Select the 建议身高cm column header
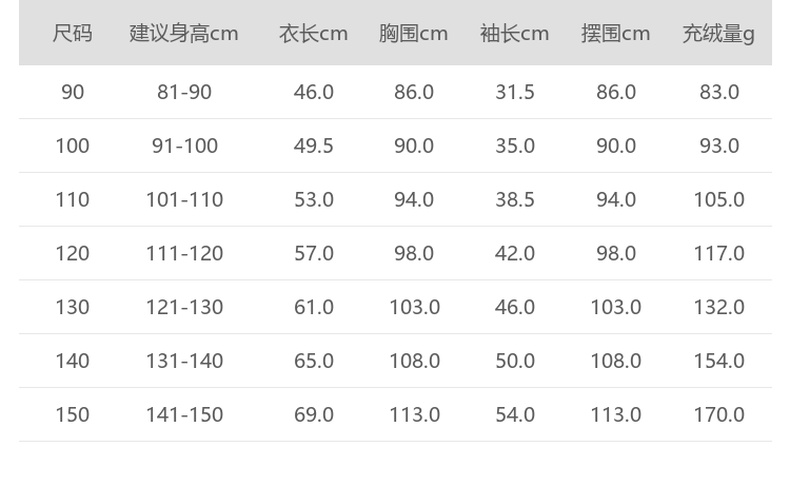The height and width of the screenshot is (485, 790). click(184, 33)
